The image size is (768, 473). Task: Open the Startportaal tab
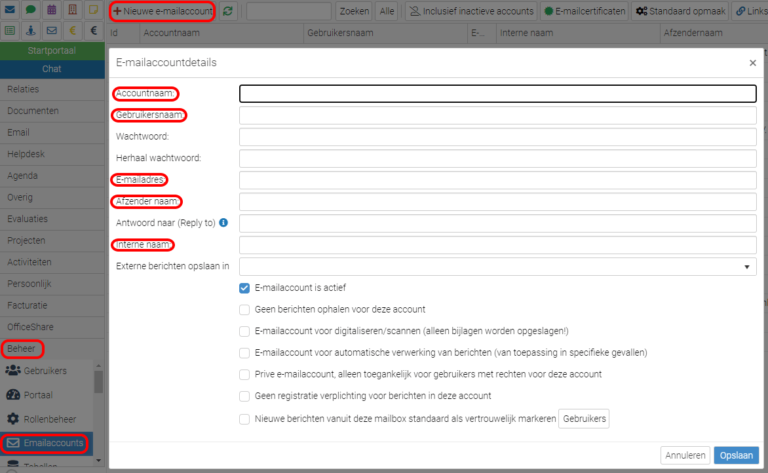click(52, 50)
